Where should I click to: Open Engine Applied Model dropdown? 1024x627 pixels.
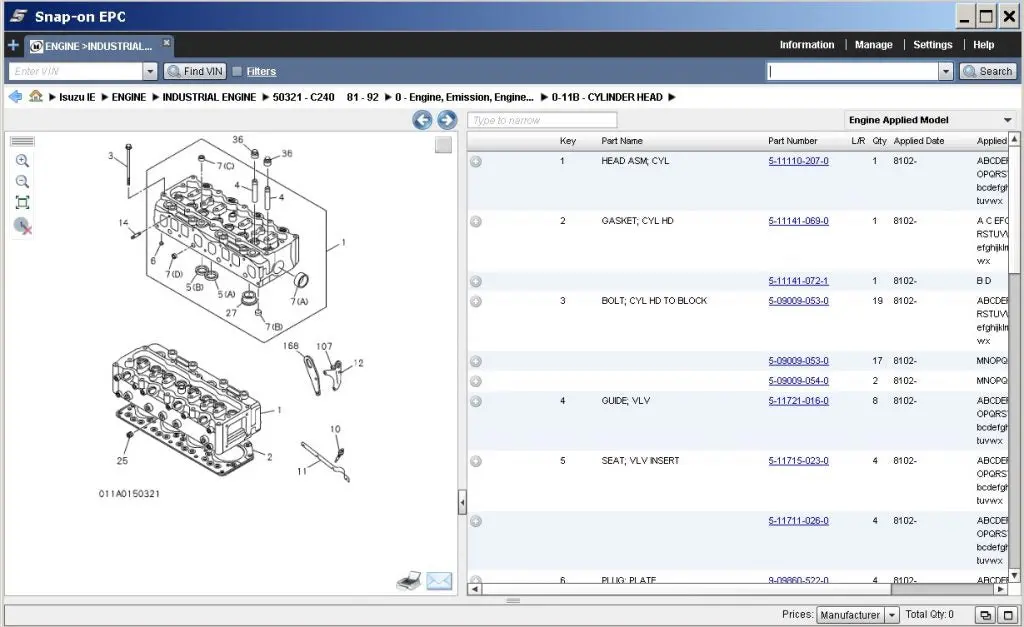[930, 120]
